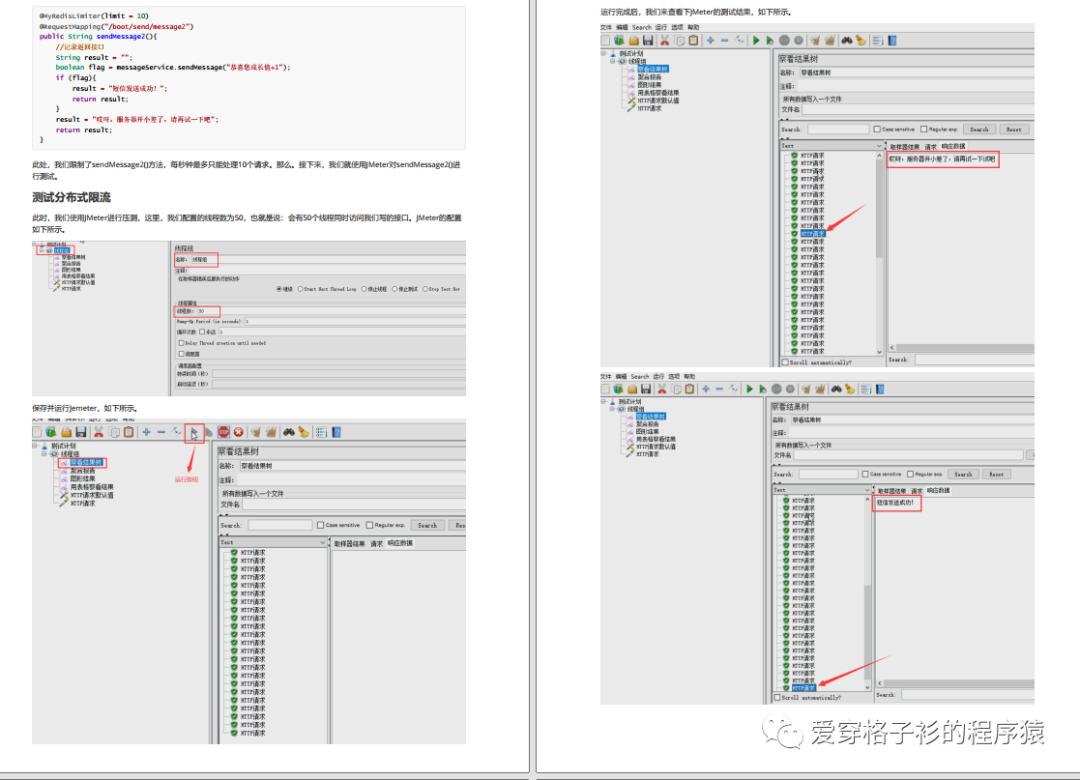Click the WeChat logo watermark

click(x=782, y=732)
